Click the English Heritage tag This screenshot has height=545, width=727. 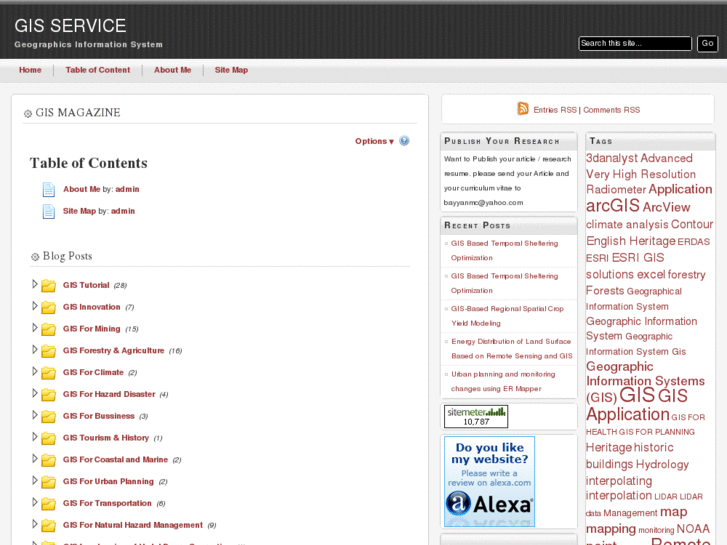[631, 241]
